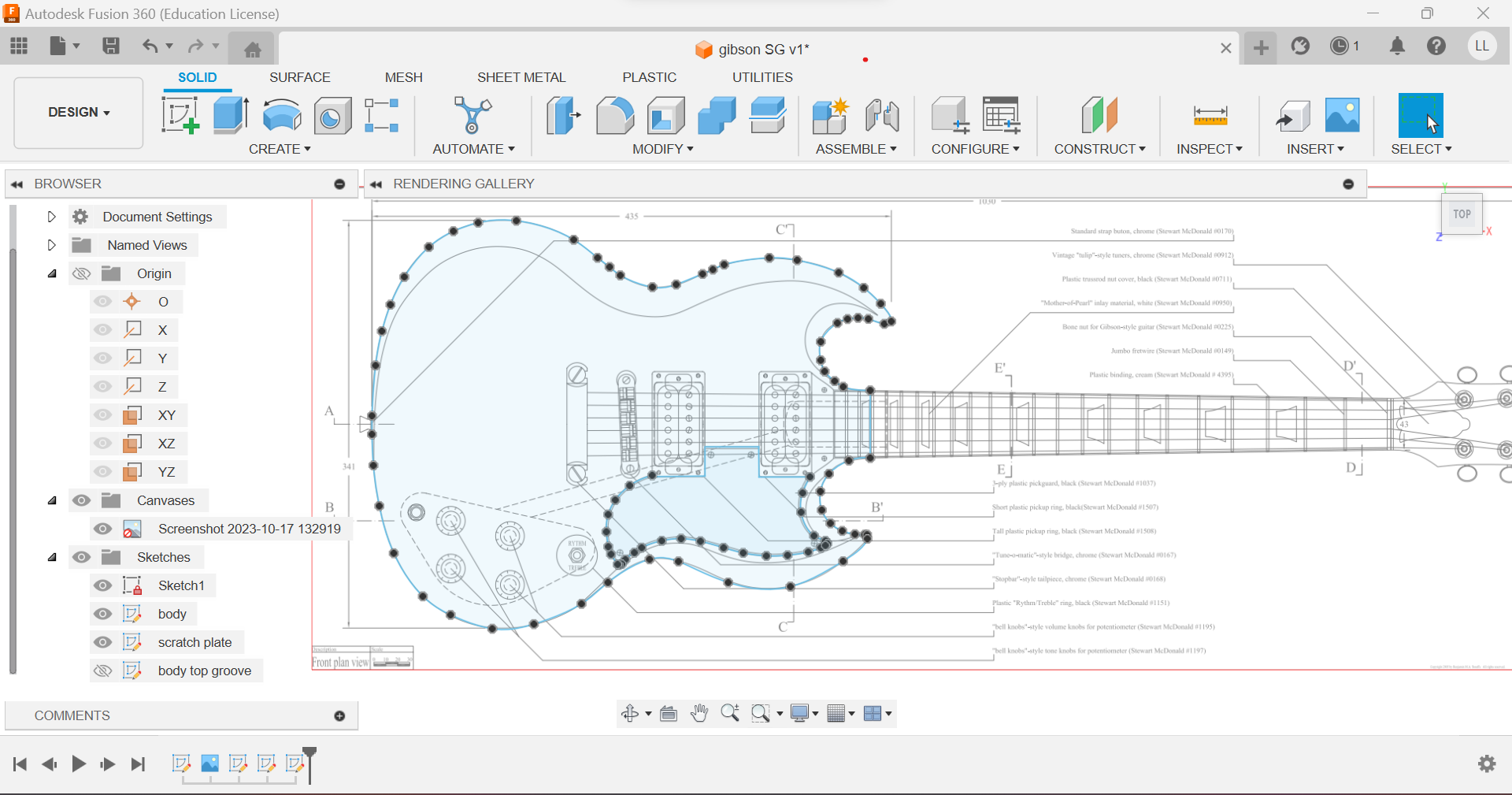Select the Measure tool icon

1210,116
